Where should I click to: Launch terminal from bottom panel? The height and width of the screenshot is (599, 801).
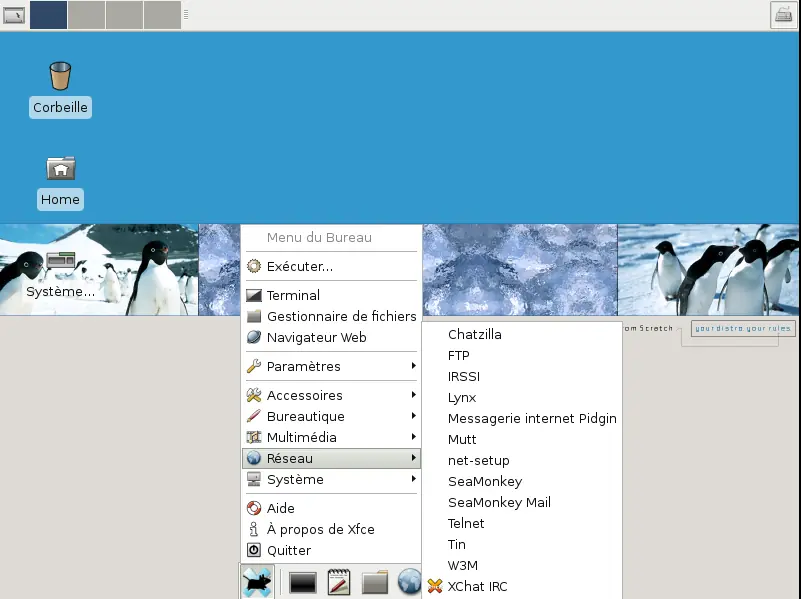click(x=302, y=583)
